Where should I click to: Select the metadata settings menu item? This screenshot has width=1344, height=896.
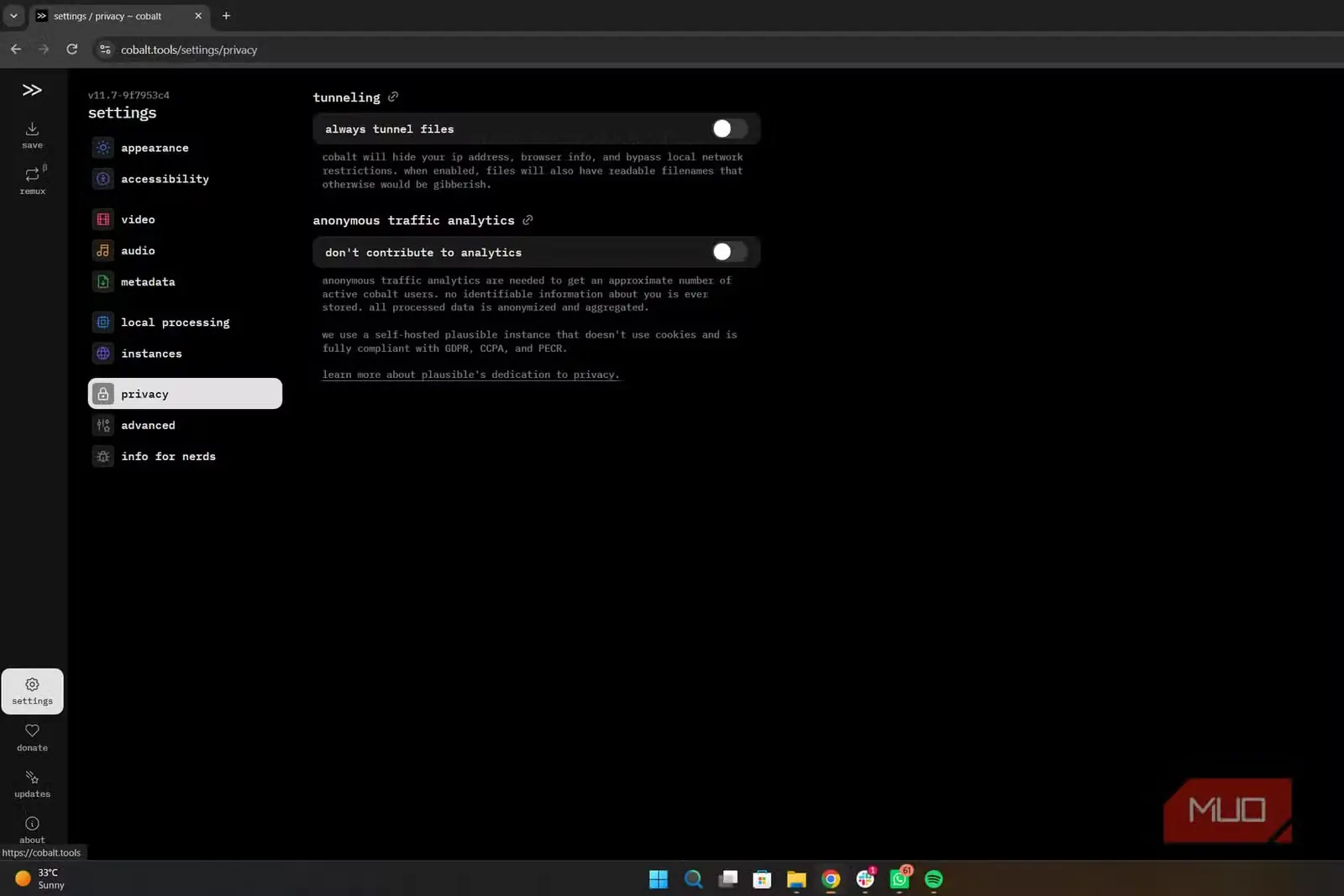[x=185, y=282]
